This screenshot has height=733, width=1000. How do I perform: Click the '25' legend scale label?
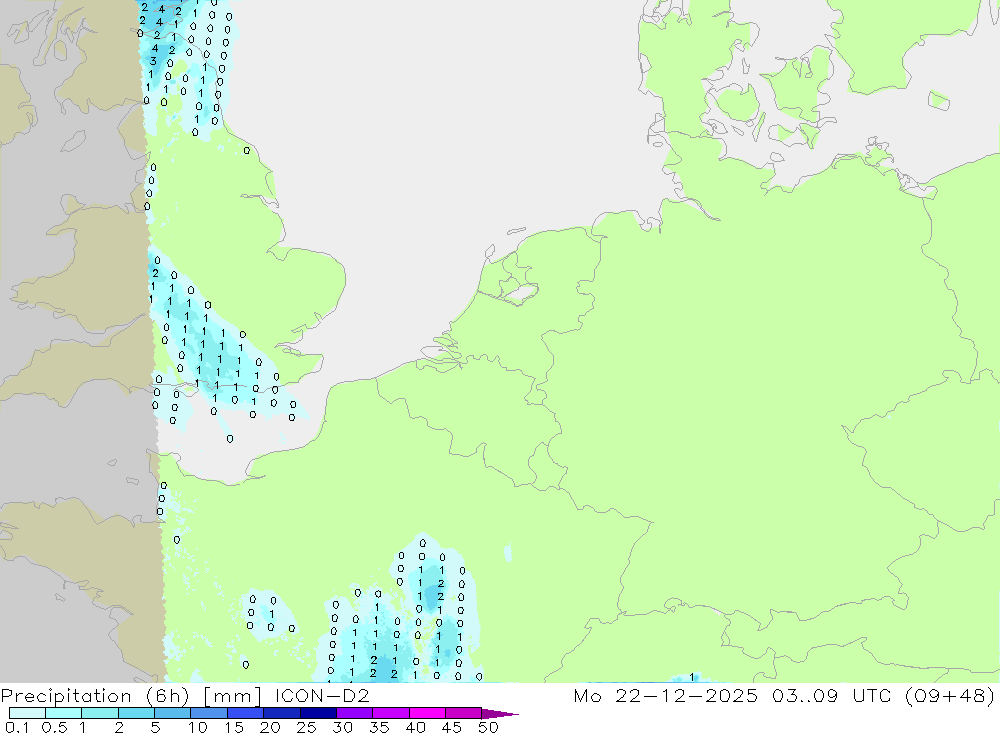[306, 727]
